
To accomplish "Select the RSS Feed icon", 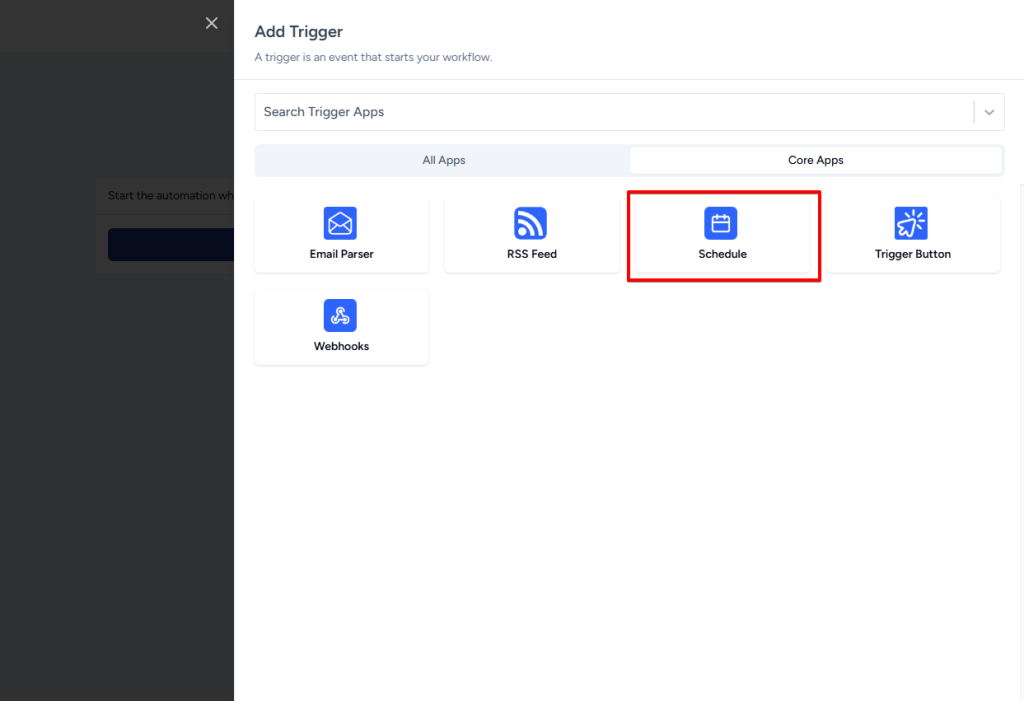I will click(531, 223).
